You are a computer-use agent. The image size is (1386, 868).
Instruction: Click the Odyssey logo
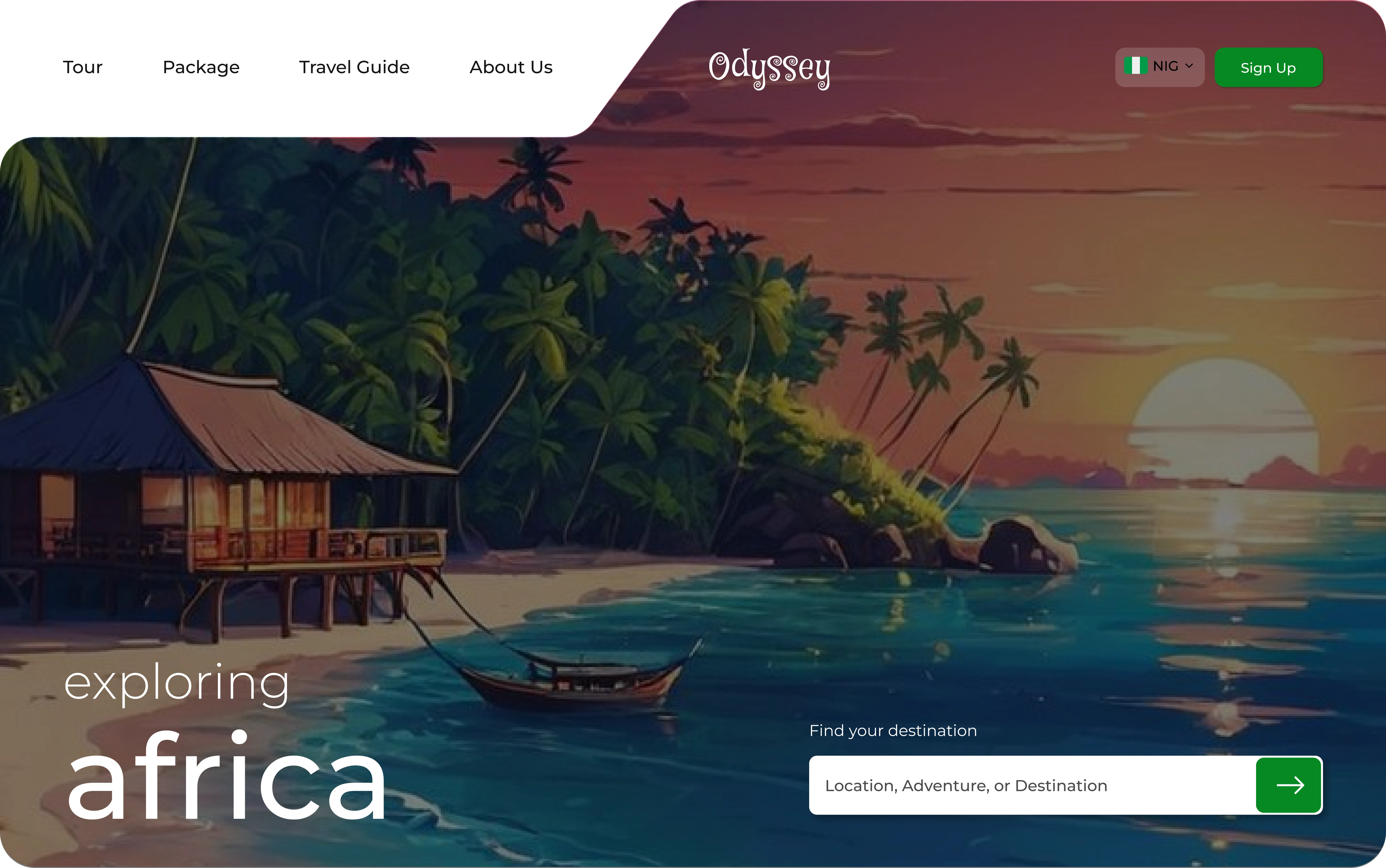(x=769, y=69)
